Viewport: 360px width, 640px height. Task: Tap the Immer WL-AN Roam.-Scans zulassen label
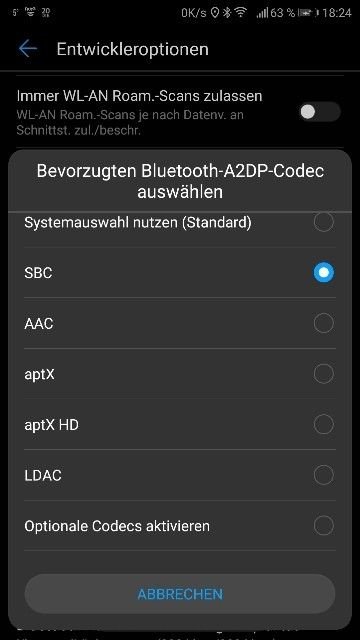click(x=139, y=96)
